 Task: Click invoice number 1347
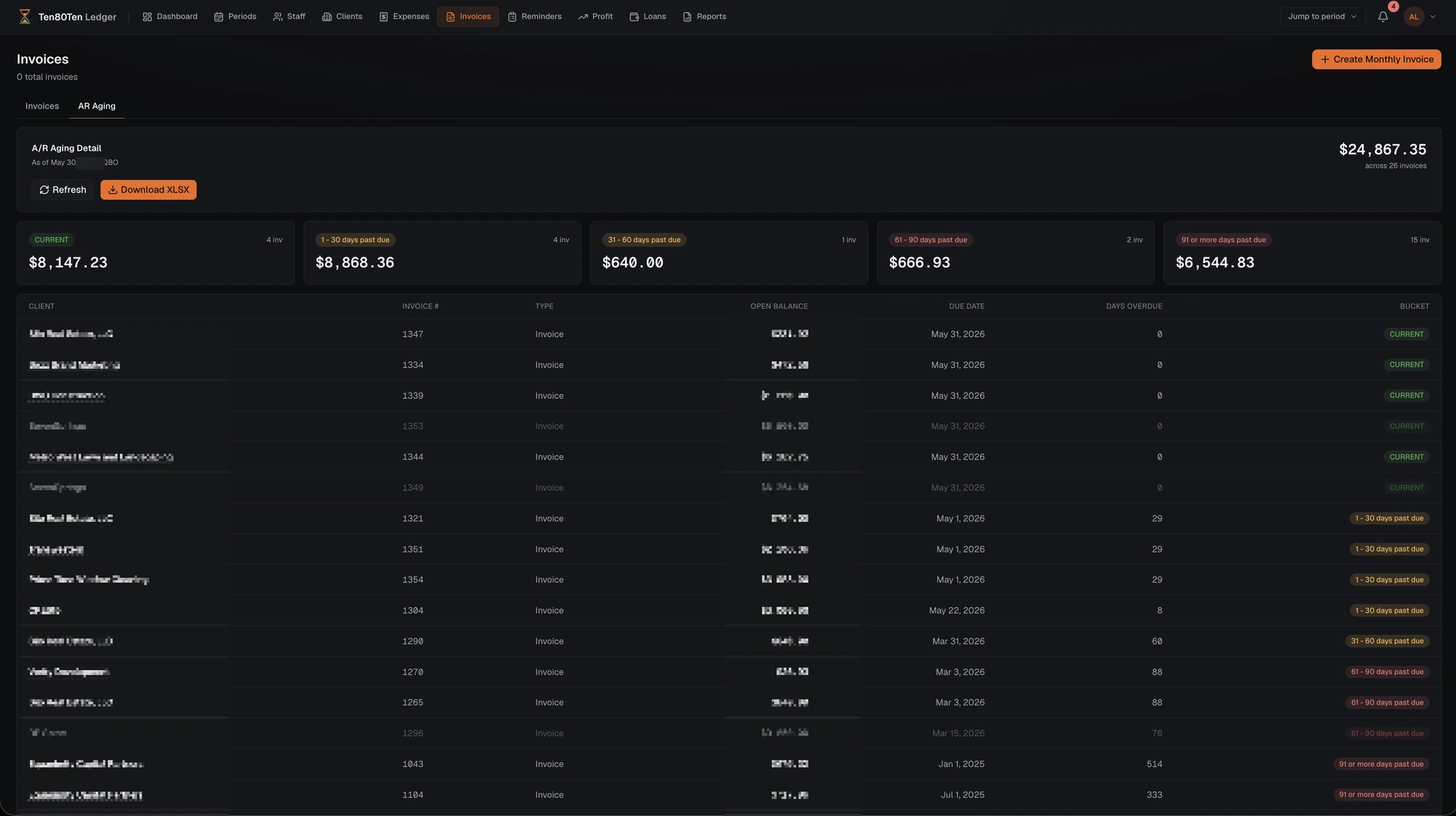coord(412,334)
